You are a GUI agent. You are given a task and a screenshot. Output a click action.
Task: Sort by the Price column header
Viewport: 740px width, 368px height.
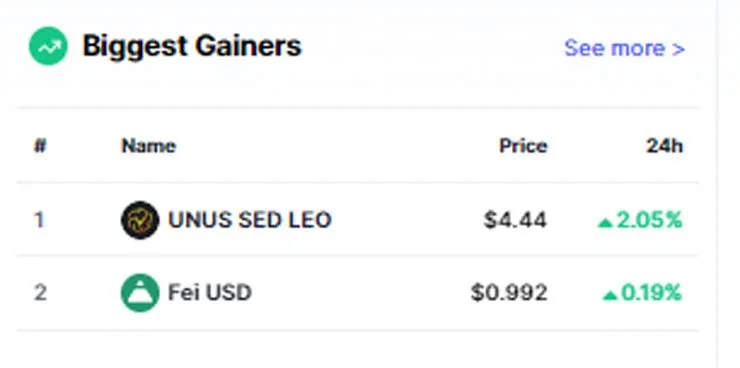(x=523, y=146)
